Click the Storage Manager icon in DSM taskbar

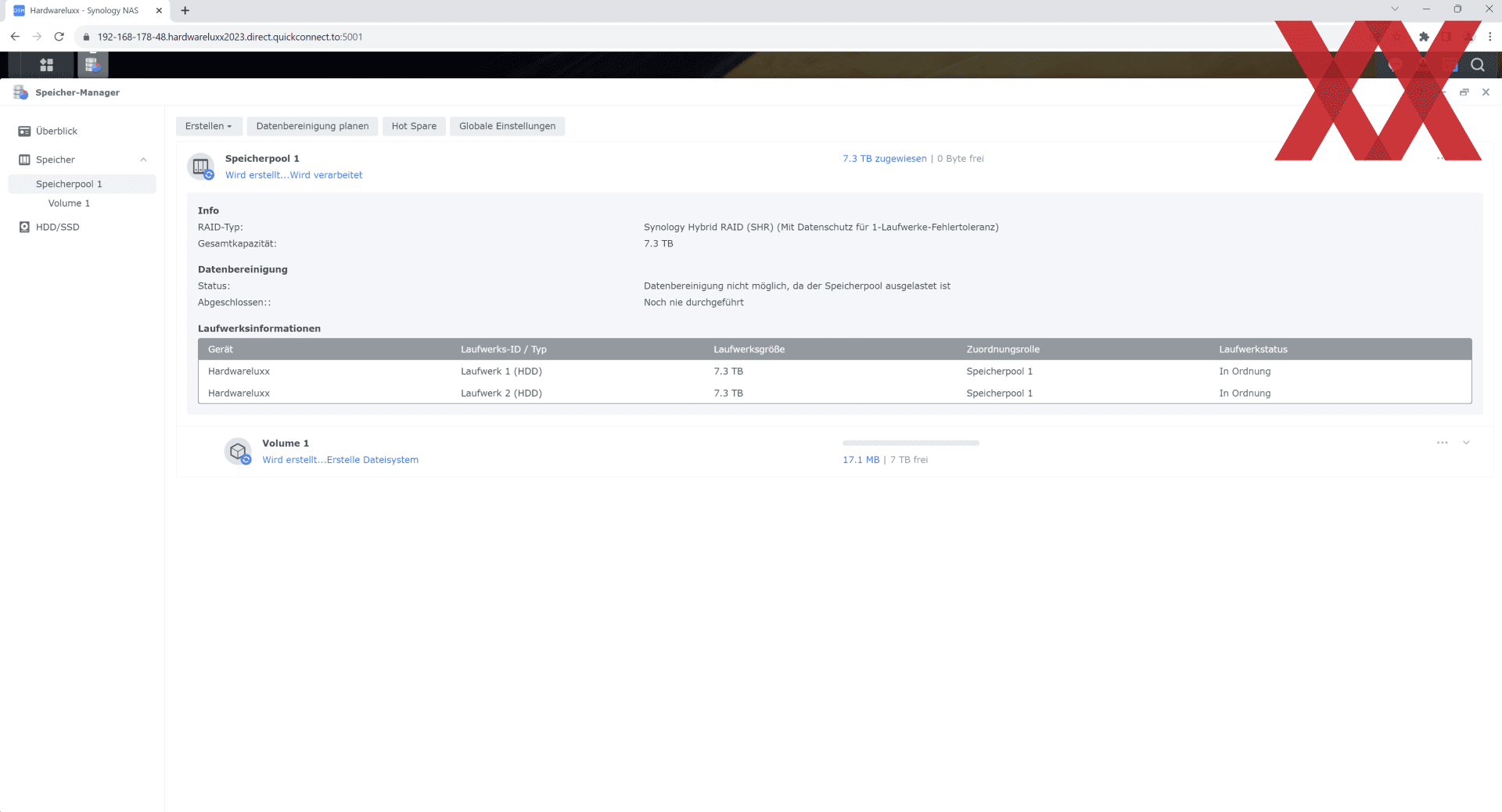92,65
